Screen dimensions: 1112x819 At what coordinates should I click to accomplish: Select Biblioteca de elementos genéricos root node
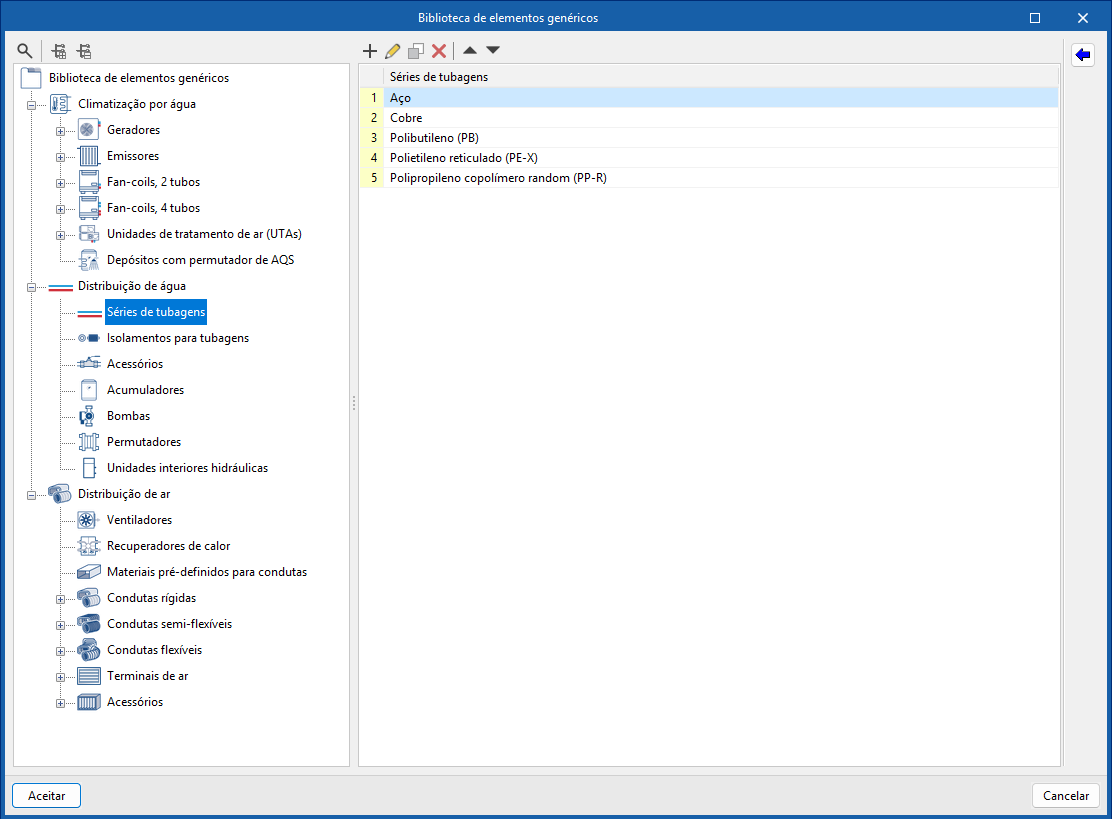pos(138,78)
